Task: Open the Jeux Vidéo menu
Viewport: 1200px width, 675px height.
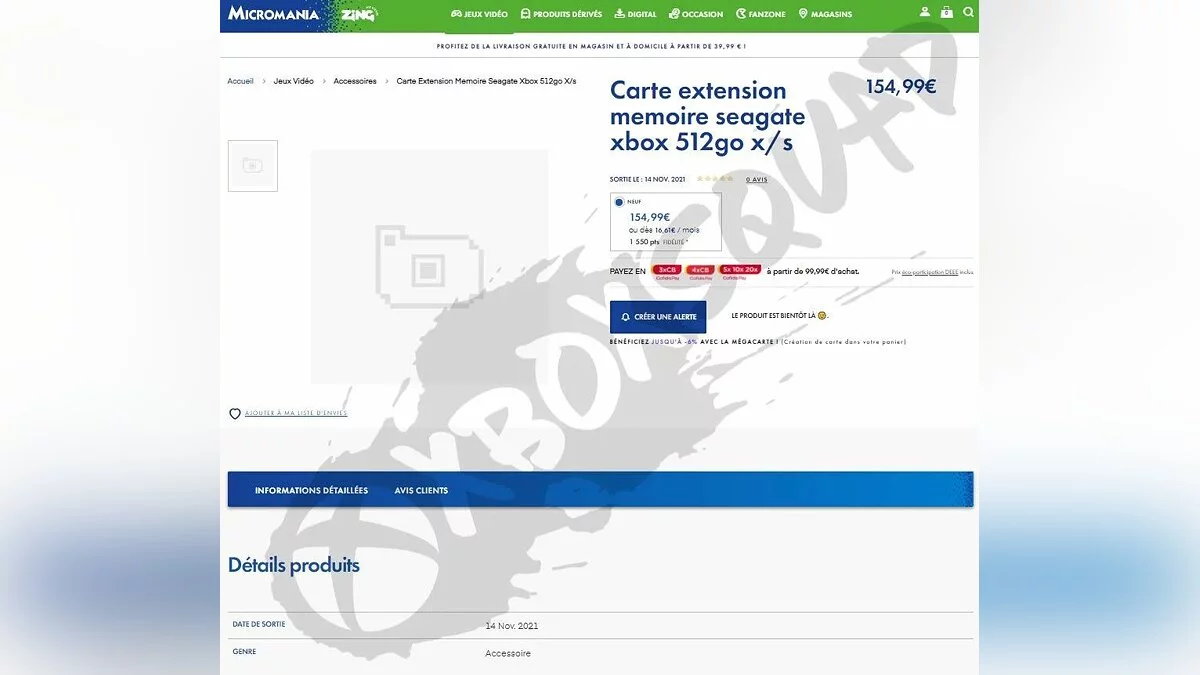Action: click(x=480, y=14)
